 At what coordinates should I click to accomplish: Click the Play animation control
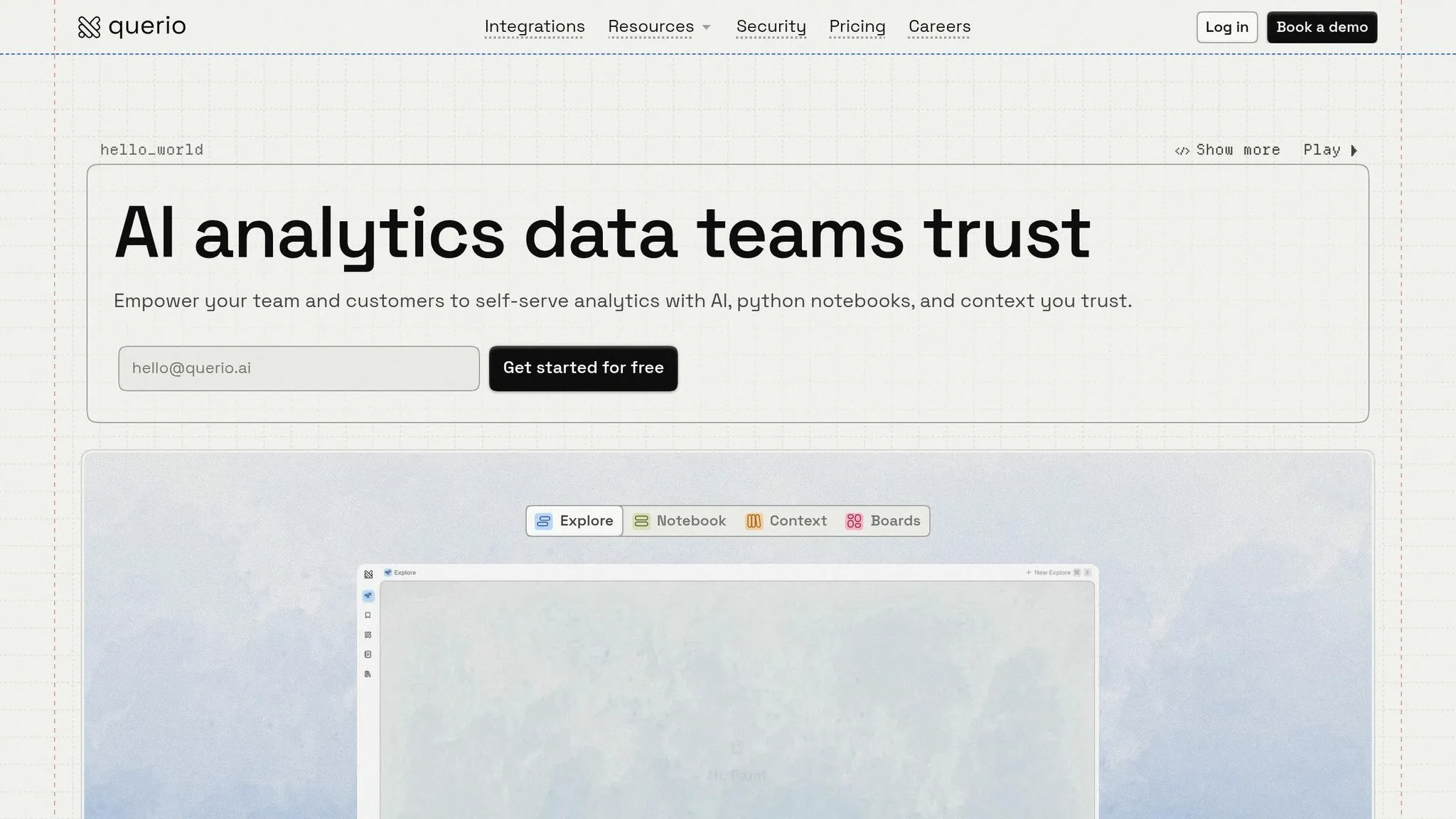[1330, 150]
